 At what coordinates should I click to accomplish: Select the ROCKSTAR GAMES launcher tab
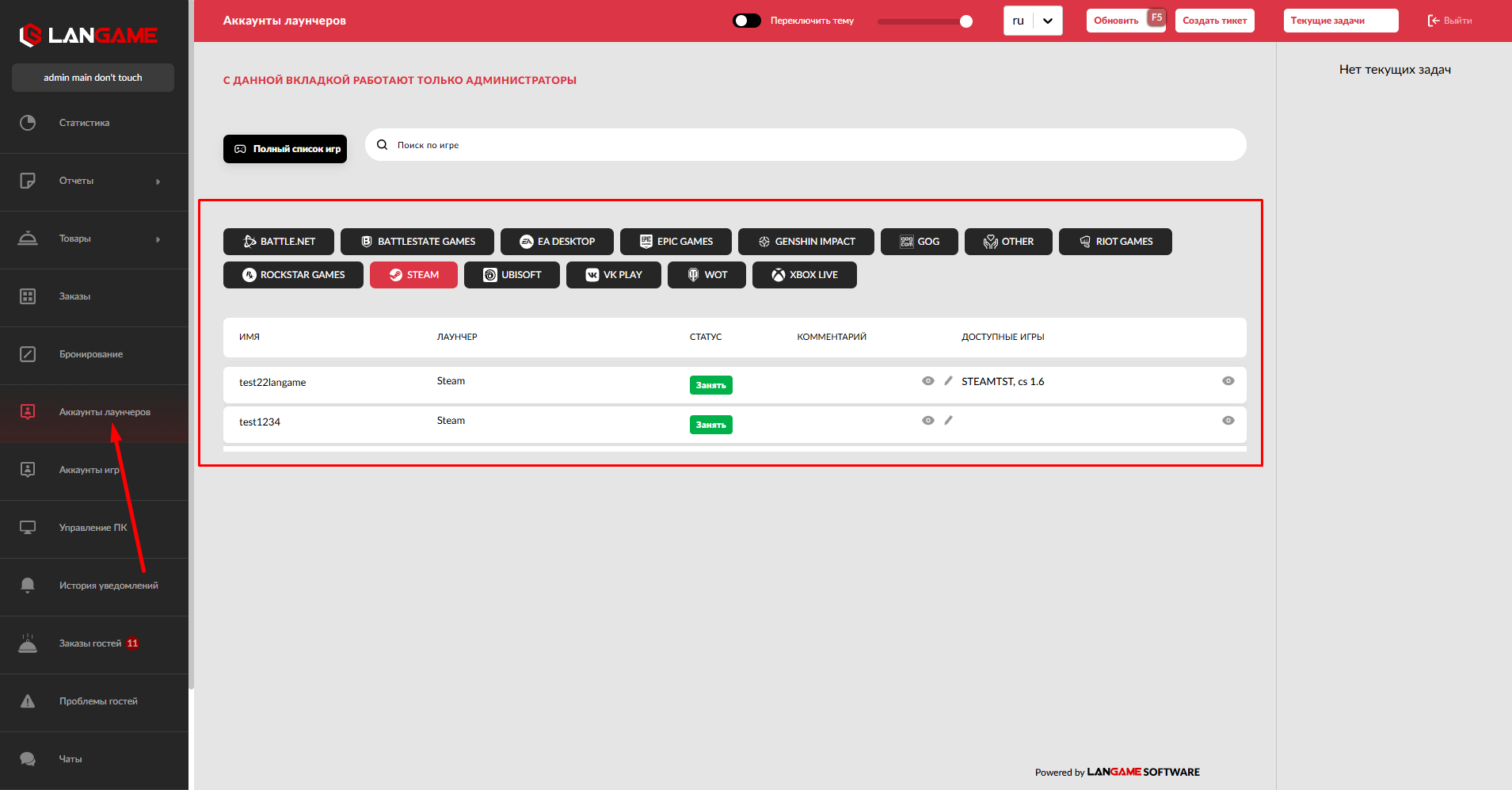293,275
